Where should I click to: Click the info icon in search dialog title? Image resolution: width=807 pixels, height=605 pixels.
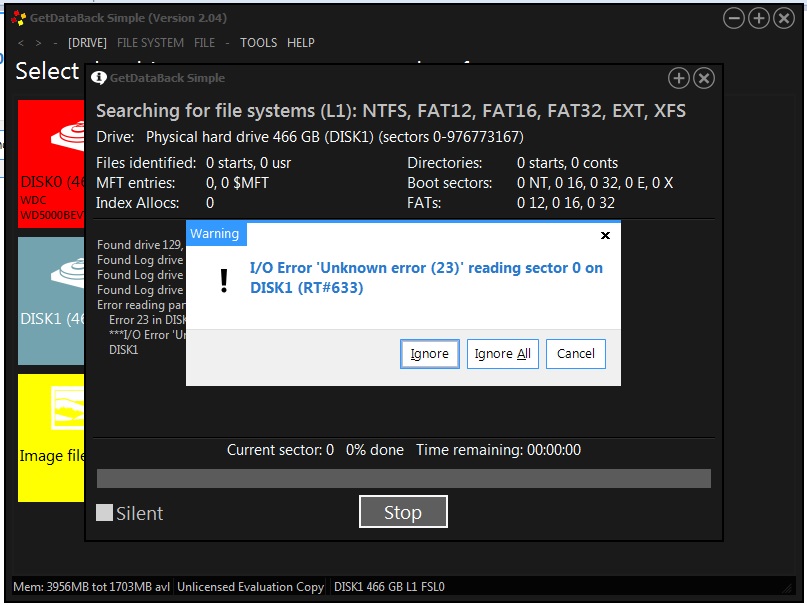pyautogui.click(x=98, y=78)
